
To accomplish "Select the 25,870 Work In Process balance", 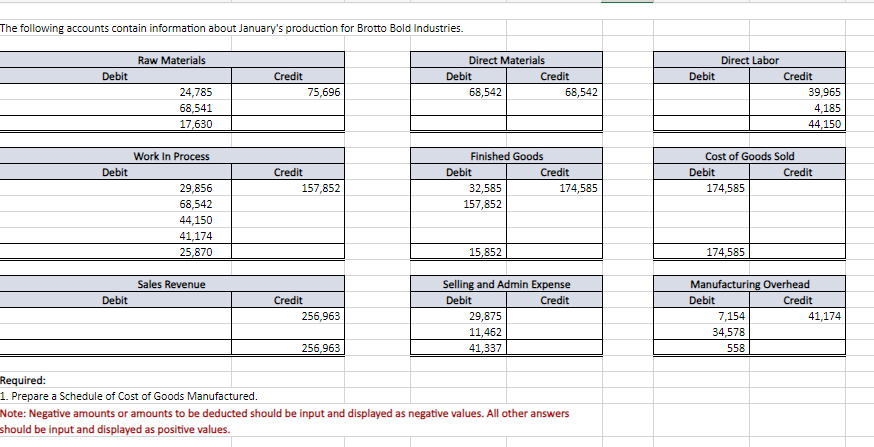I will (115, 252).
